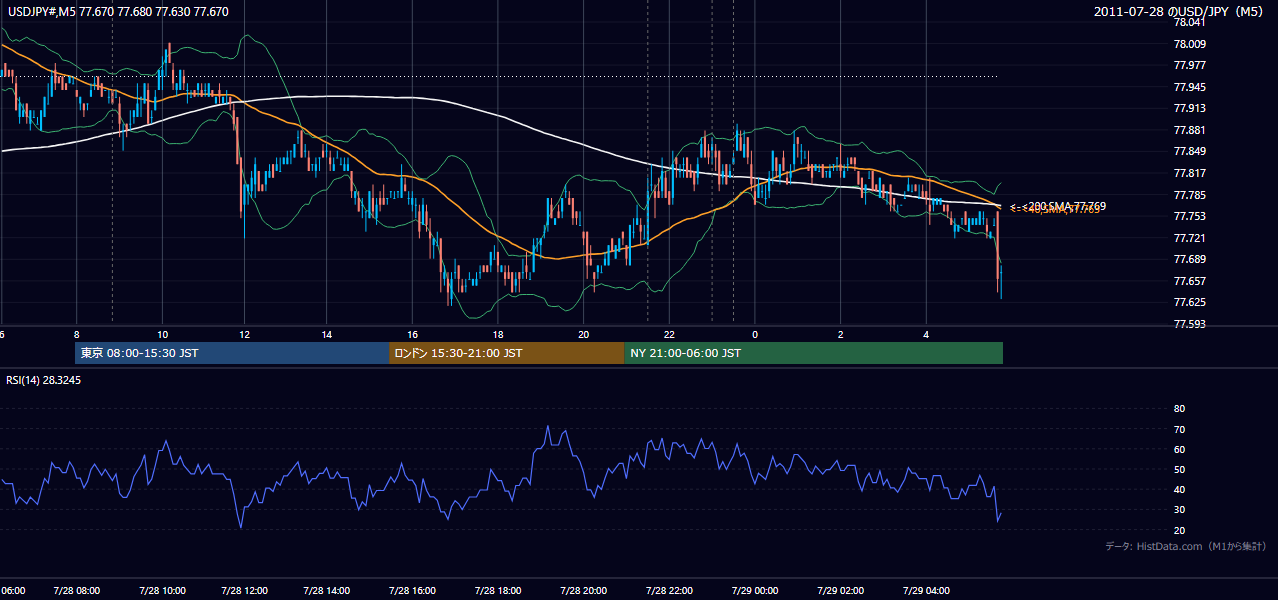Click price axis label 77.721

[1189, 238]
